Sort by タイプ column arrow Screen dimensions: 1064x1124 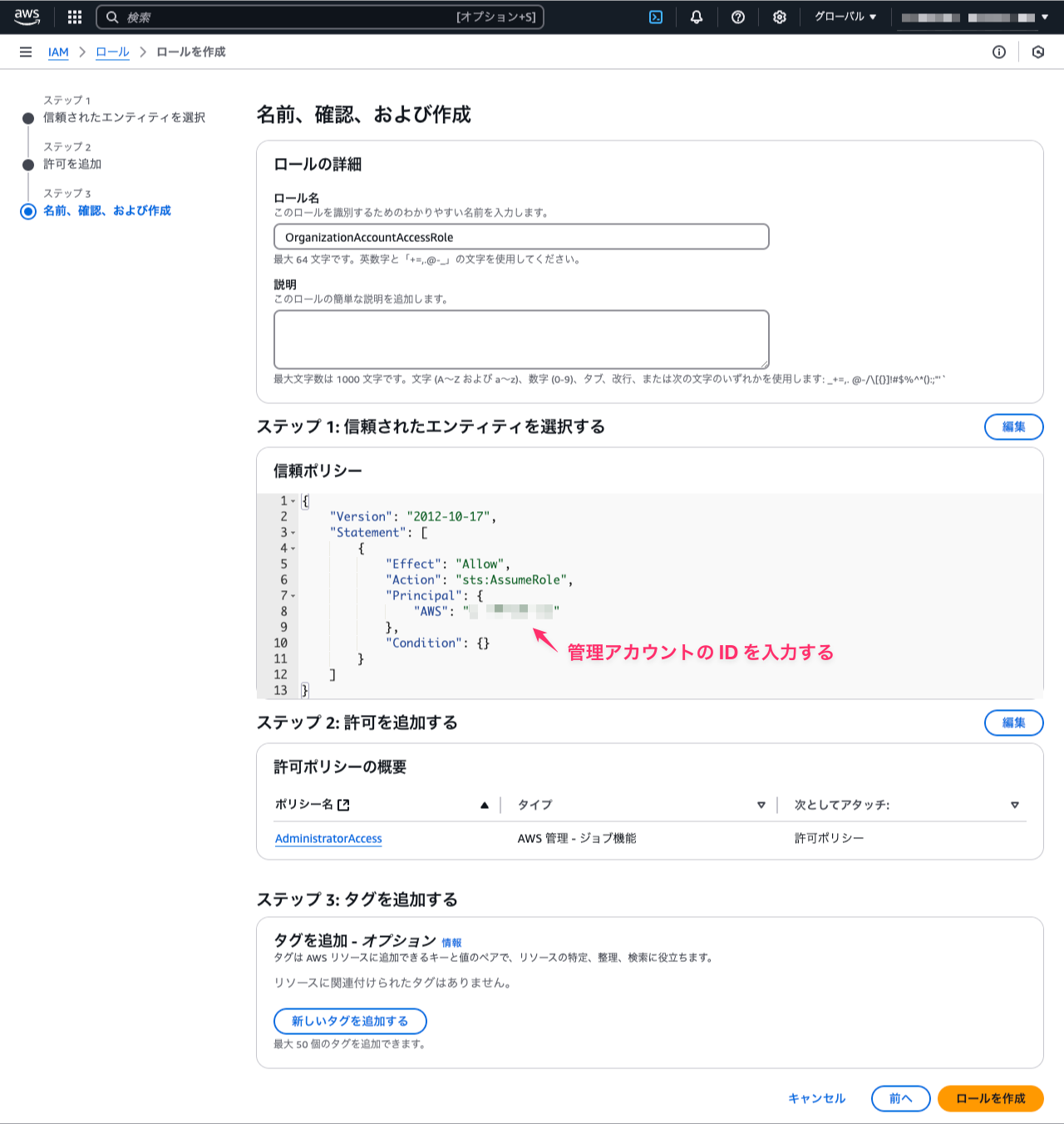pos(761,805)
